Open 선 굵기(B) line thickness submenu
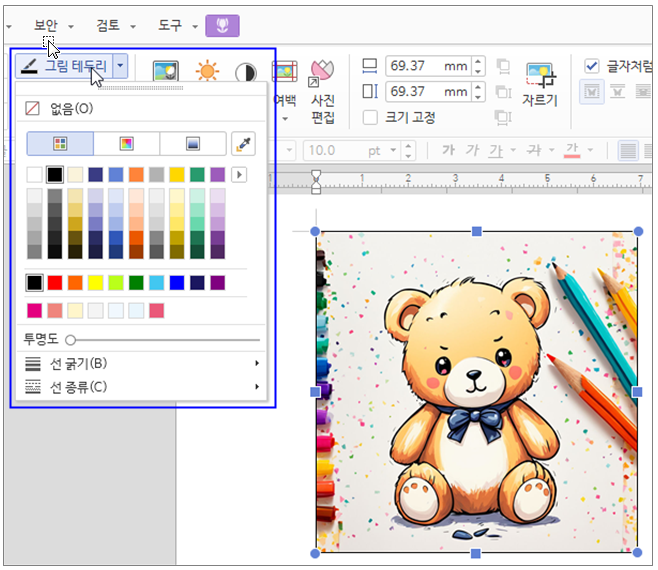 click(141, 363)
